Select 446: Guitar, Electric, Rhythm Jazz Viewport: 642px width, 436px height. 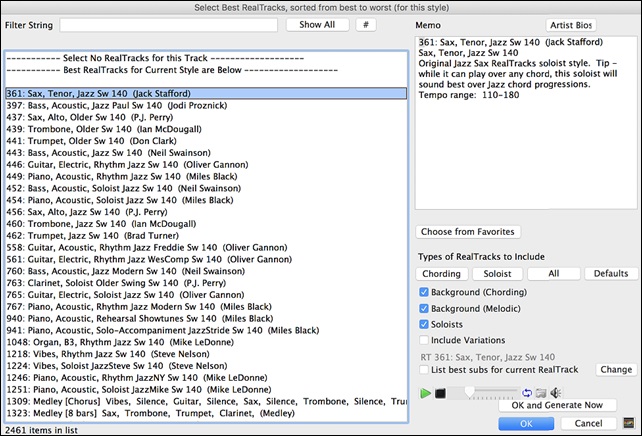(x=206, y=165)
